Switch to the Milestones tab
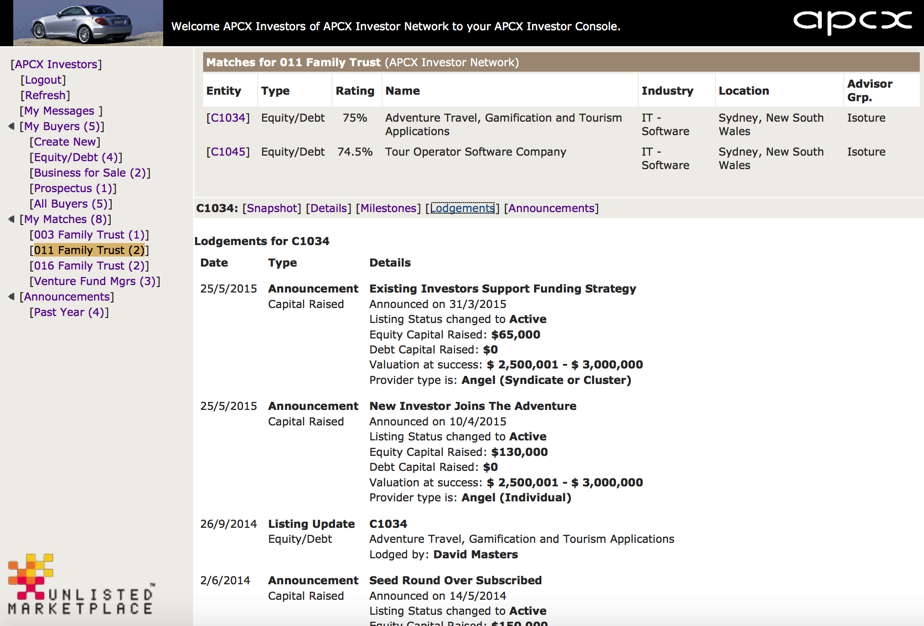 [388, 208]
